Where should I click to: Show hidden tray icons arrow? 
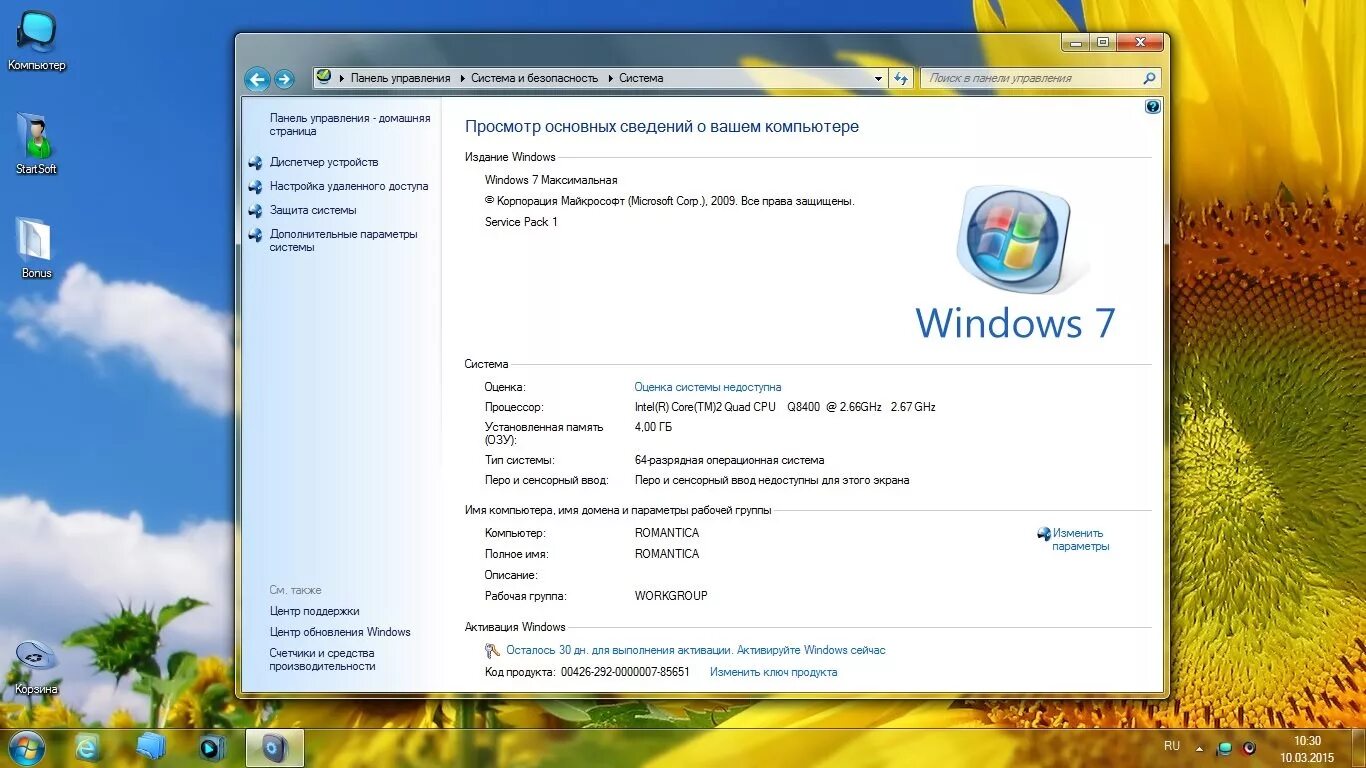[1200, 748]
